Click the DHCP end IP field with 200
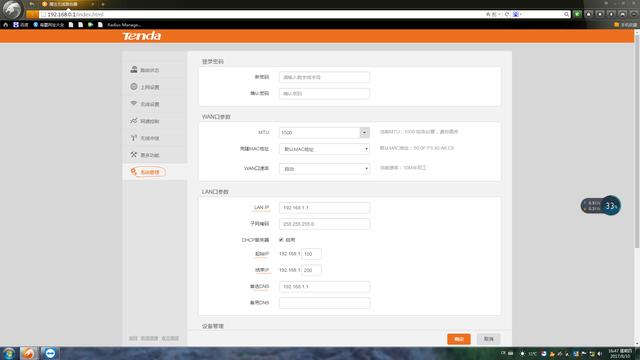This screenshot has height=360, width=640. [311, 270]
